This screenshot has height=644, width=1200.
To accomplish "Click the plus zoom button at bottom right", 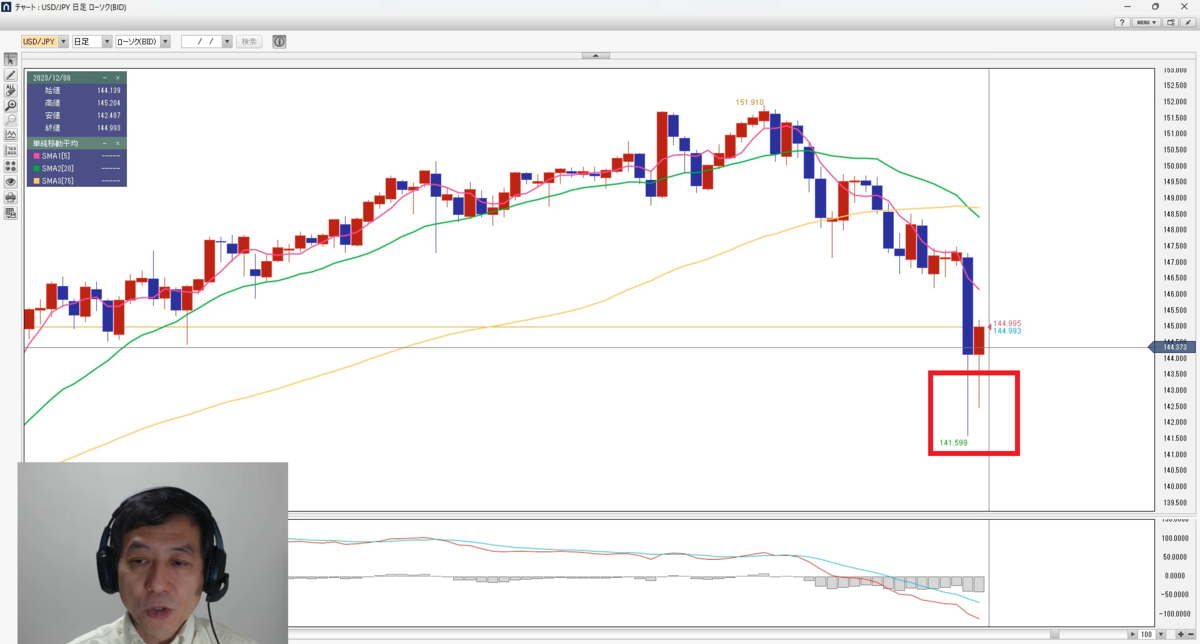I will tap(1180, 634).
